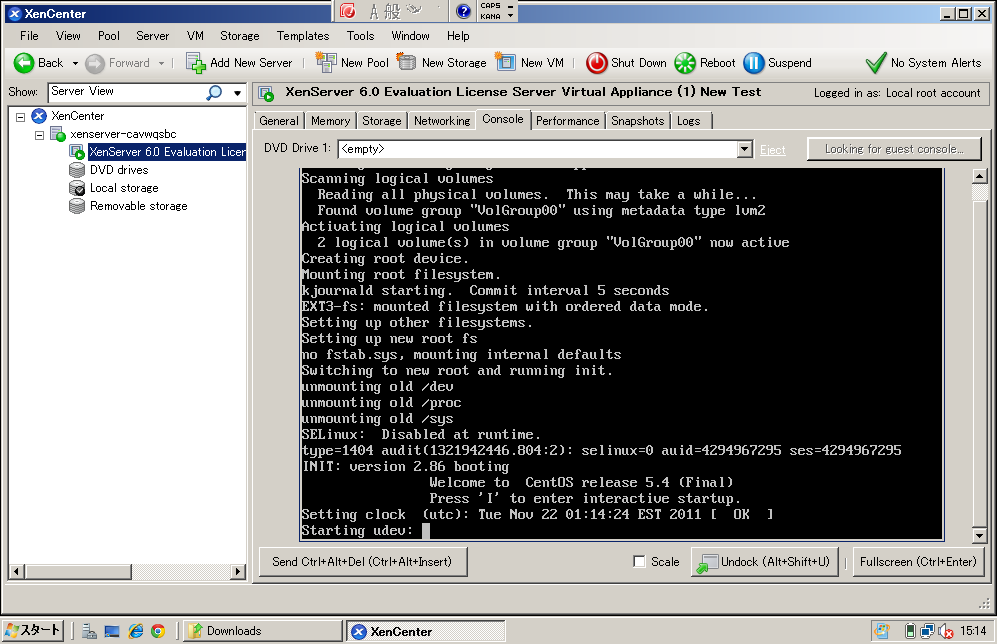Click the Eject link
Viewport: 997px width, 644px height.
[x=773, y=150]
